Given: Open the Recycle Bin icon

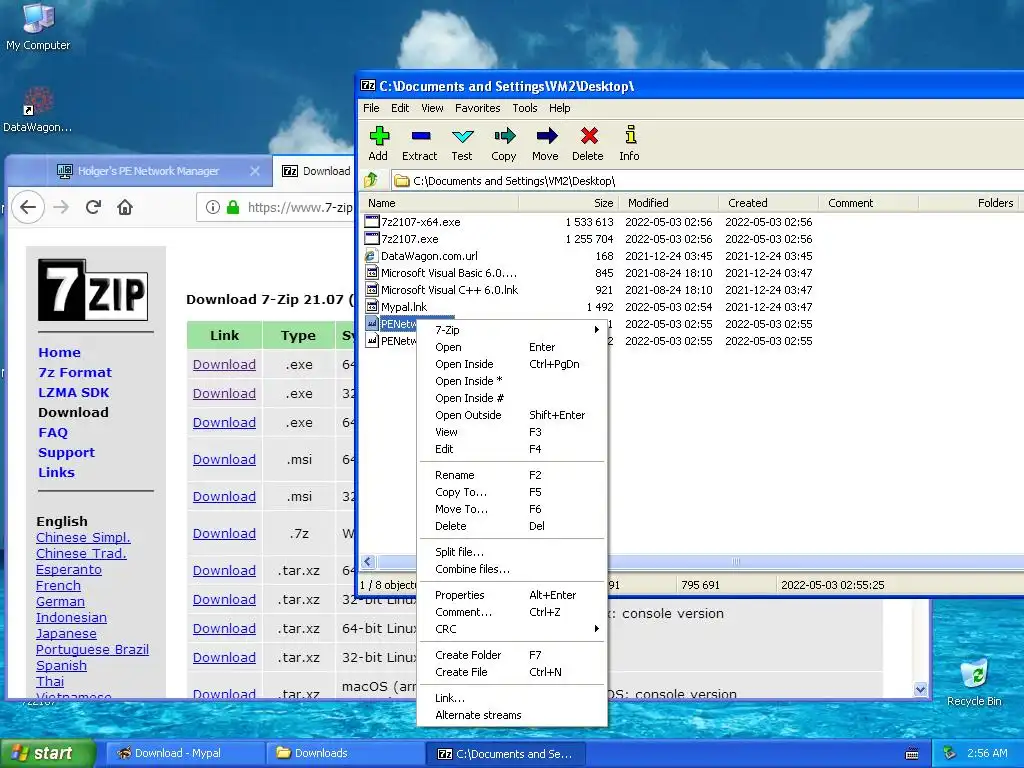Looking at the screenshot, I should [974, 674].
